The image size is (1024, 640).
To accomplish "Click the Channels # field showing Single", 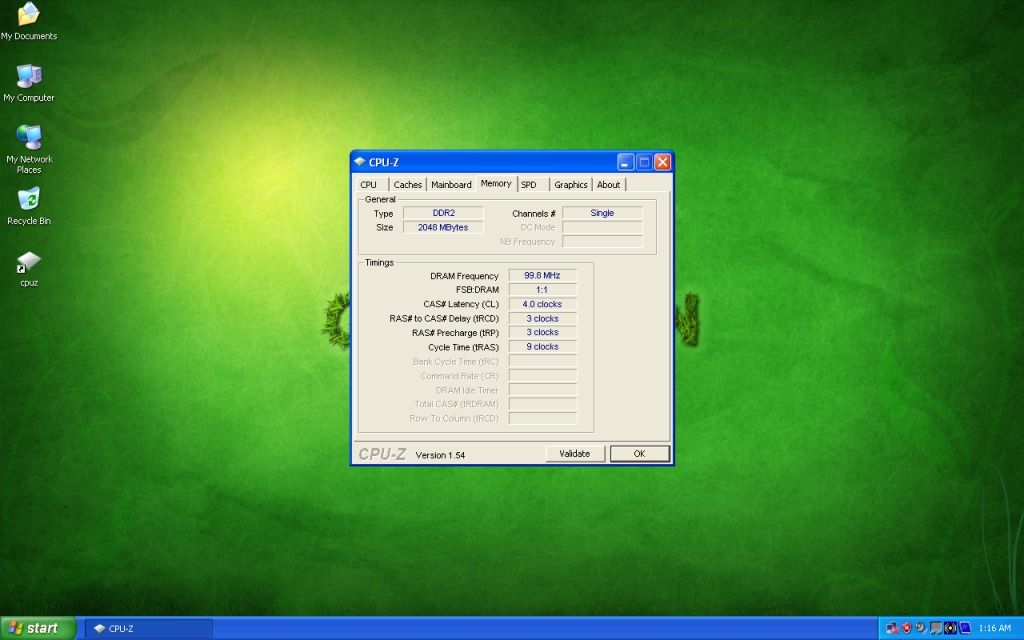I will pyautogui.click(x=602, y=213).
